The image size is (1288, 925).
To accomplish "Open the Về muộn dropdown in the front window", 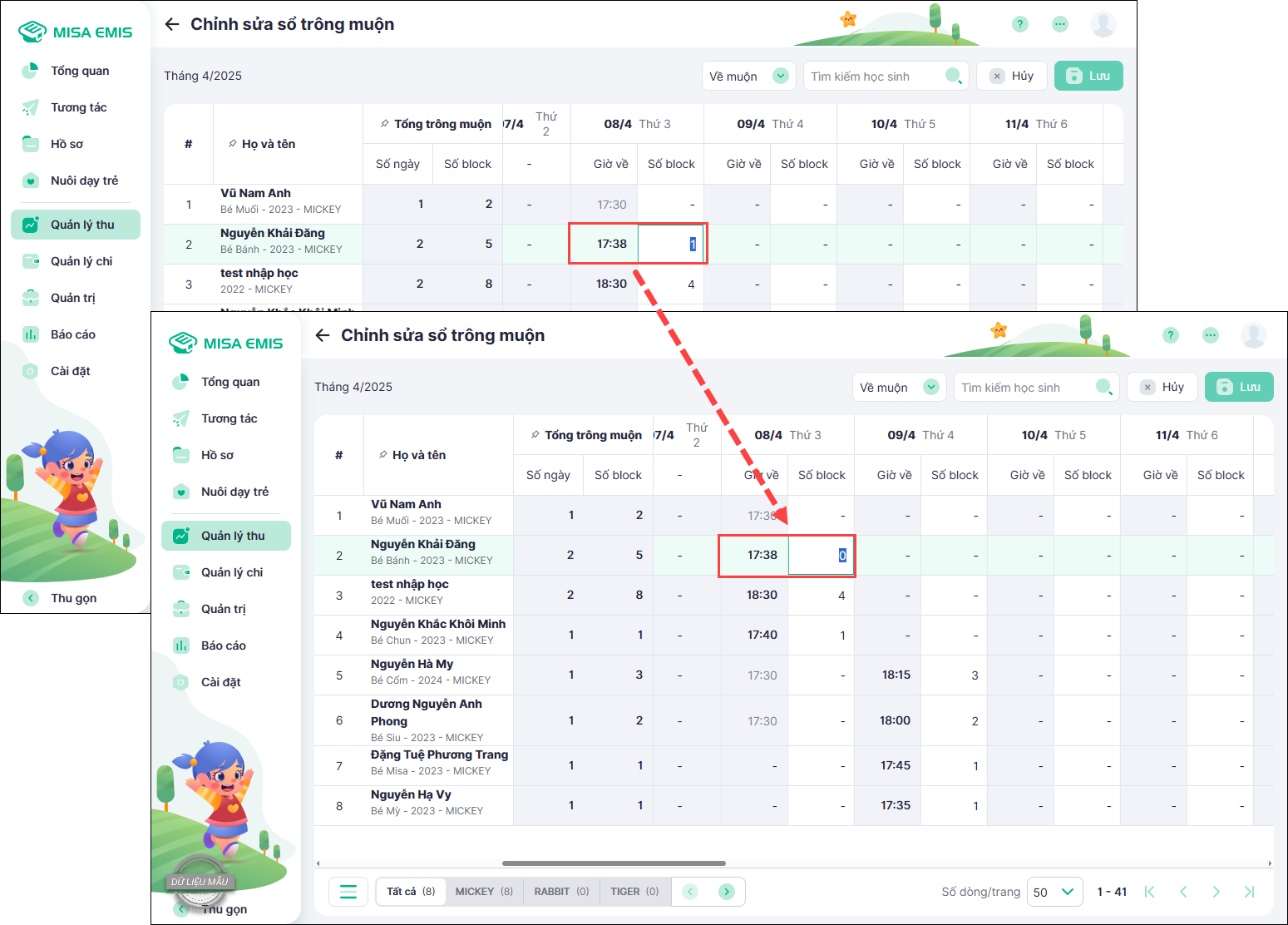I will [x=899, y=387].
